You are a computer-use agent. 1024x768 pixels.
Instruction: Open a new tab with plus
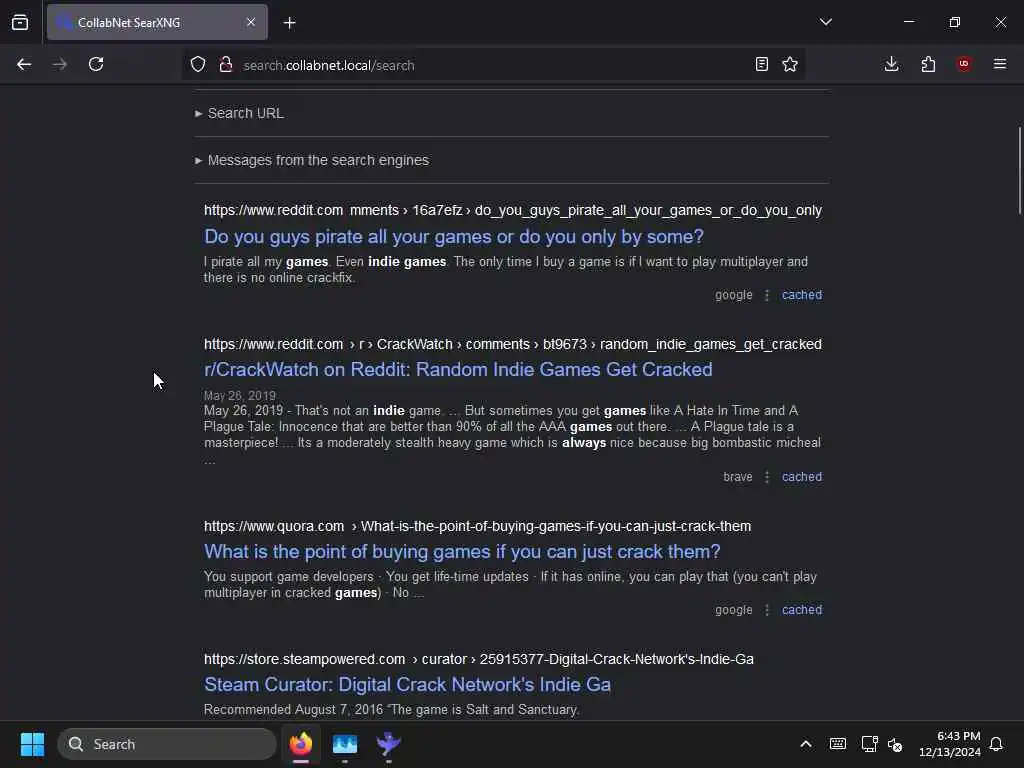coord(289,23)
